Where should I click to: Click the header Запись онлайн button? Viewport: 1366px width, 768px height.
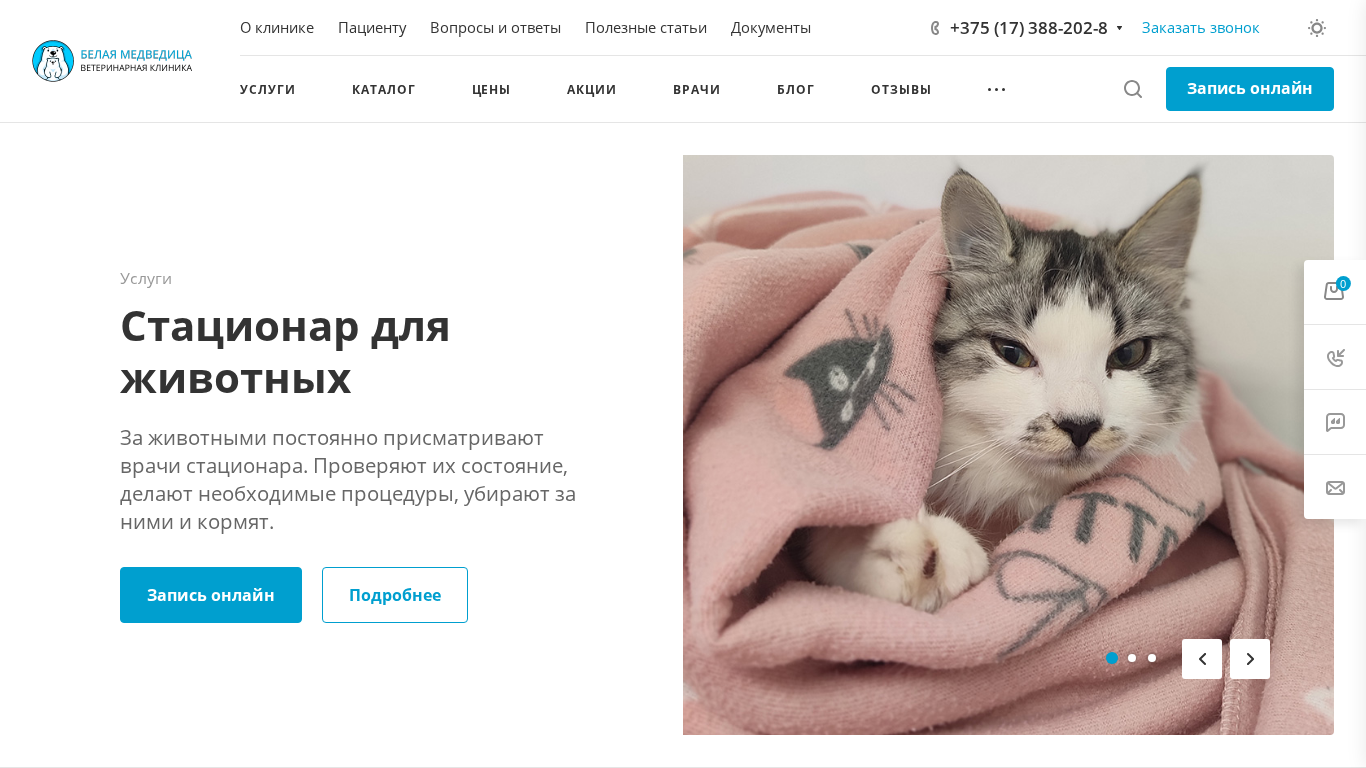pyautogui.click(x=1250, y=89)
